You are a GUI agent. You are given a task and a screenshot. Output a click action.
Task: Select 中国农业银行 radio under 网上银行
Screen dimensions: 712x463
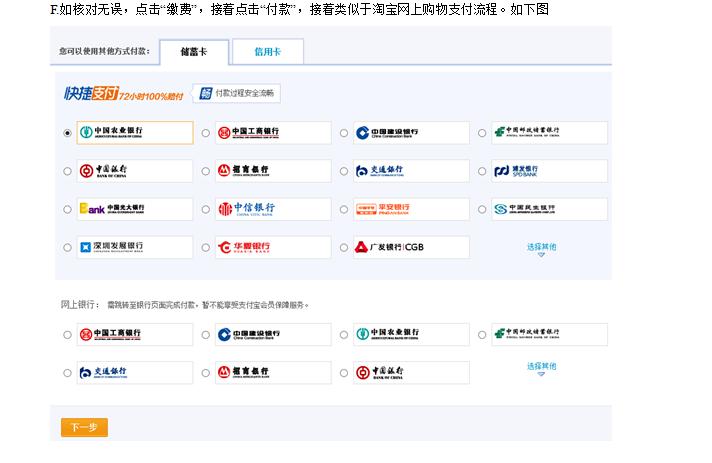pos(344,335)
